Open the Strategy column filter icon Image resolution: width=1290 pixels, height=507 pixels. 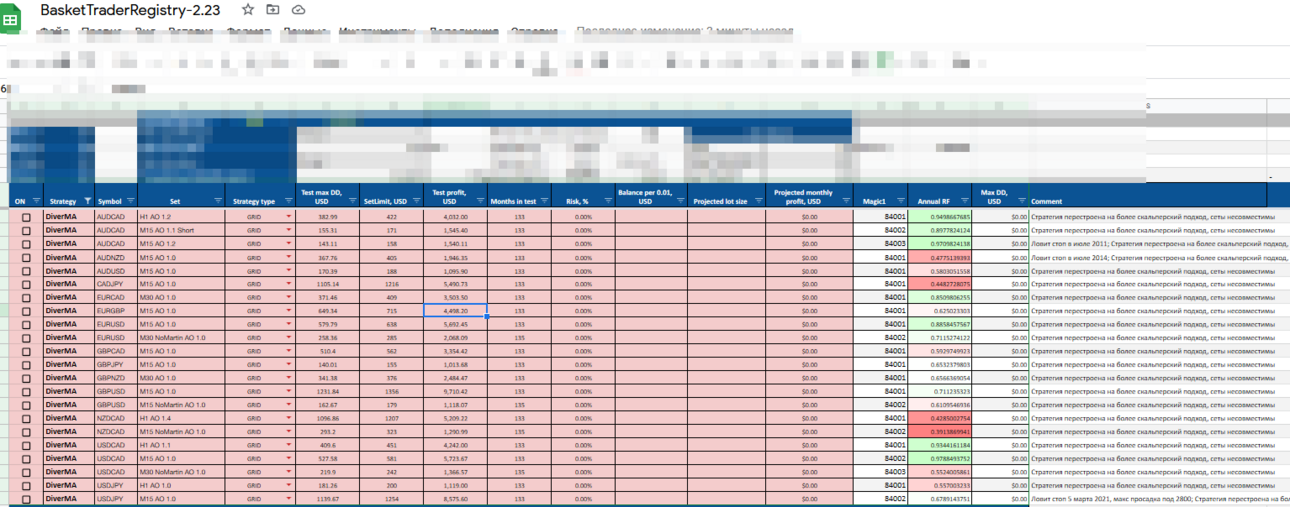pyautogui.click(x=87, y=201)
